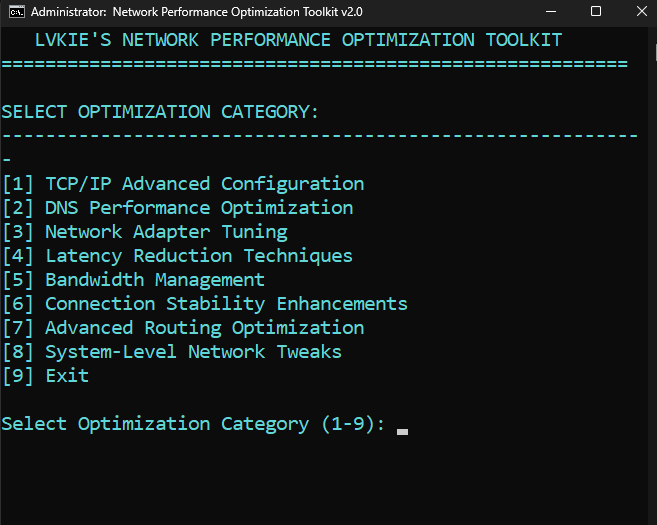This screenshot has height=525, width=657.
Task: Select Latency Reduction Techniques line
Action: [x=178, y=256]
